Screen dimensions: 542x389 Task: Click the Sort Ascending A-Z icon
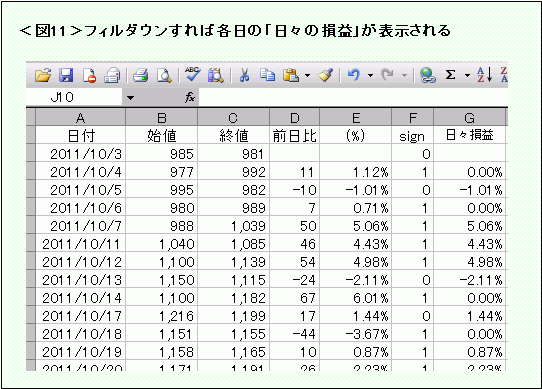pos(485,75)
